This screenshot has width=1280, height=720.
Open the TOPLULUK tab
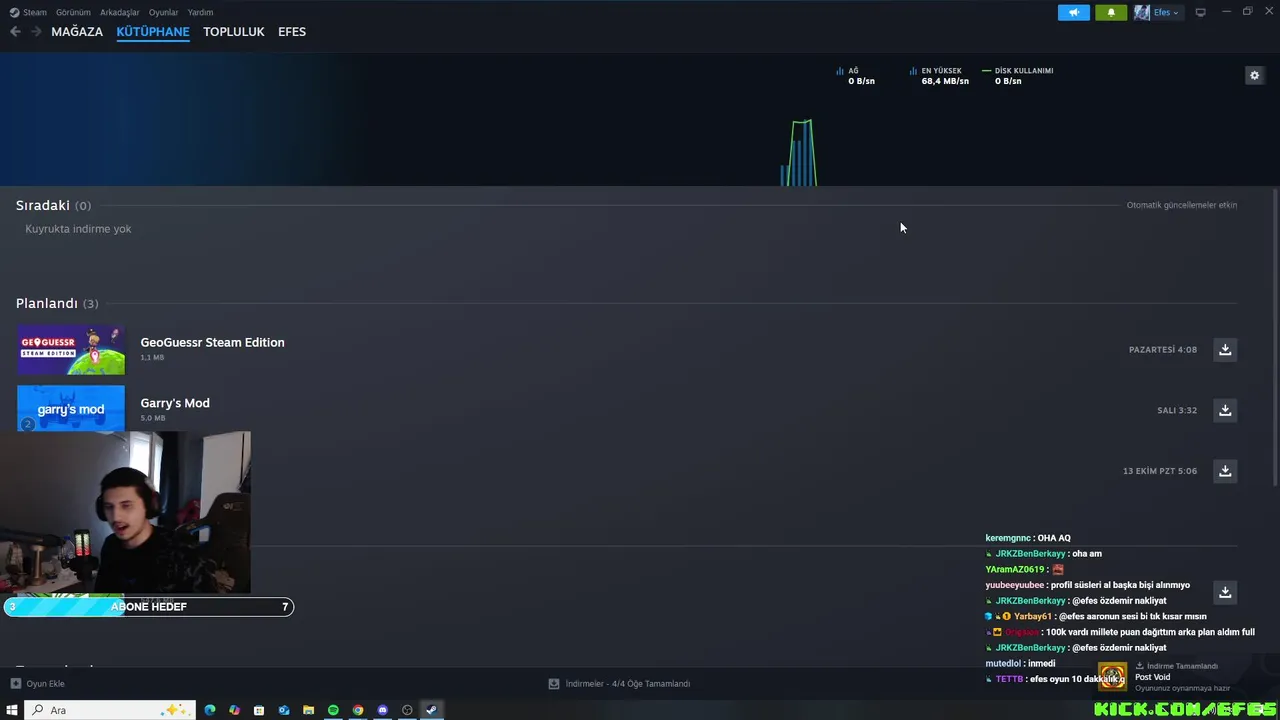tap(234, 32)
